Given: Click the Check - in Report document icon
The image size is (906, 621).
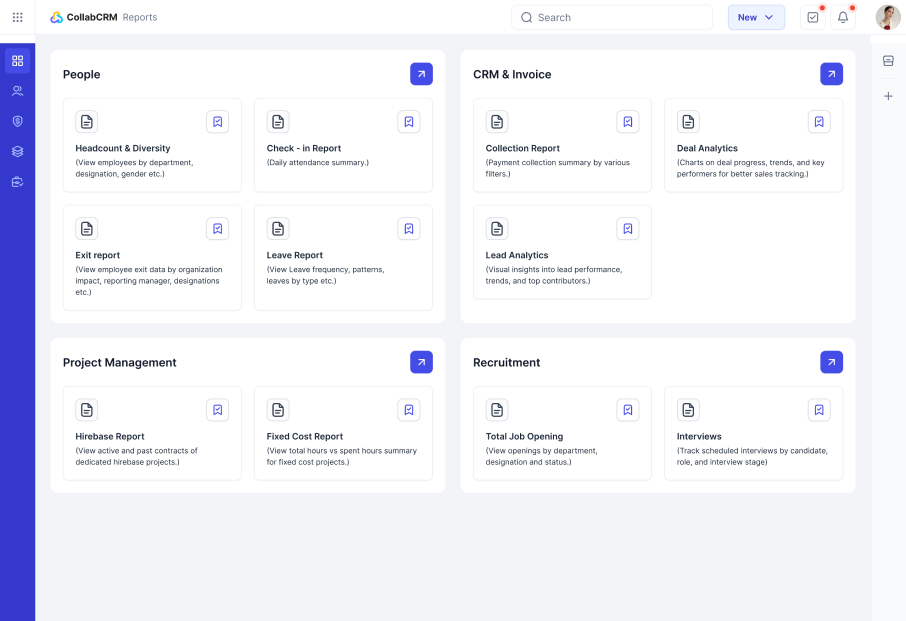Looking at the screenshot, I should tap(278, 122).
